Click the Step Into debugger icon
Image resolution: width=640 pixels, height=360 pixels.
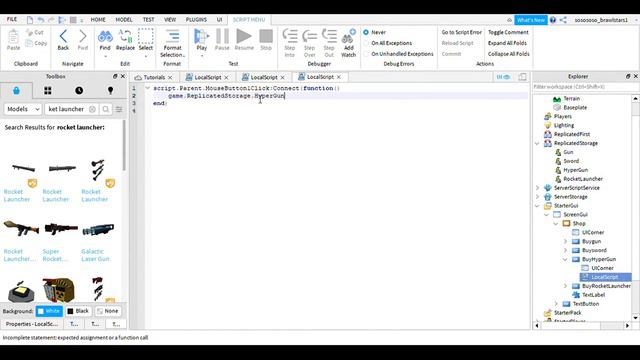tap(290, 36)
